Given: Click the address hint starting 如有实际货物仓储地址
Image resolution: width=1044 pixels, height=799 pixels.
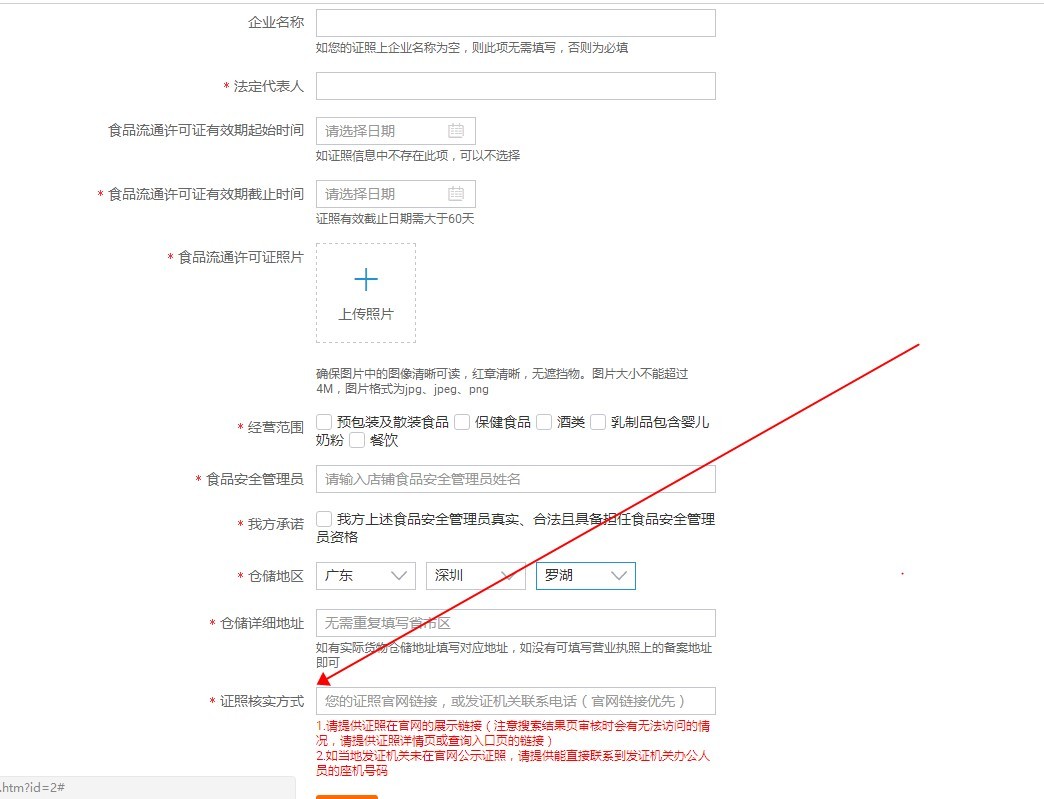Looking at the screenshot, I should [514, 655].
